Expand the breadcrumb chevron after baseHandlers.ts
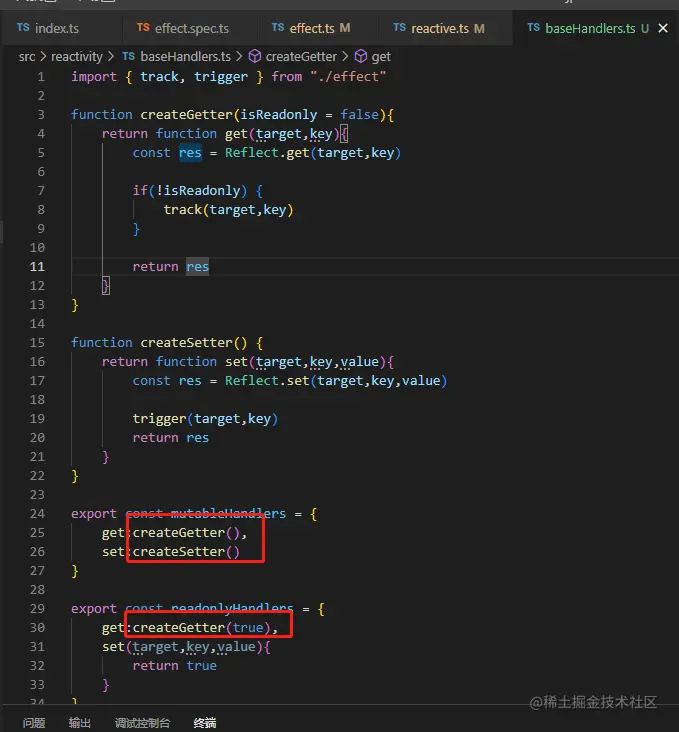The width and height of the screenshot is (679, 732). (x=239, y=56)
